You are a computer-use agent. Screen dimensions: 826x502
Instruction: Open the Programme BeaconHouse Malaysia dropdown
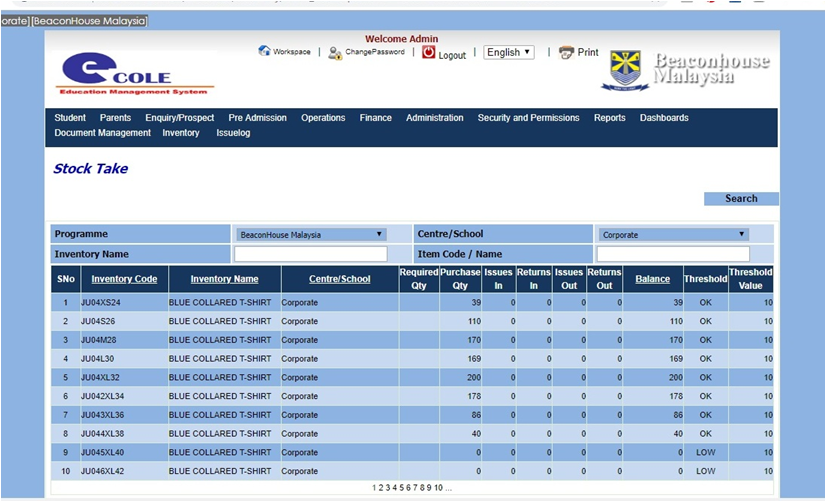[311, 234]
